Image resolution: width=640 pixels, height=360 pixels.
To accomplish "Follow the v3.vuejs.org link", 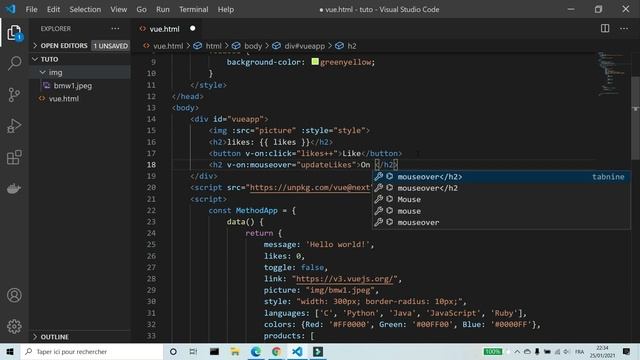I will 344,279.
